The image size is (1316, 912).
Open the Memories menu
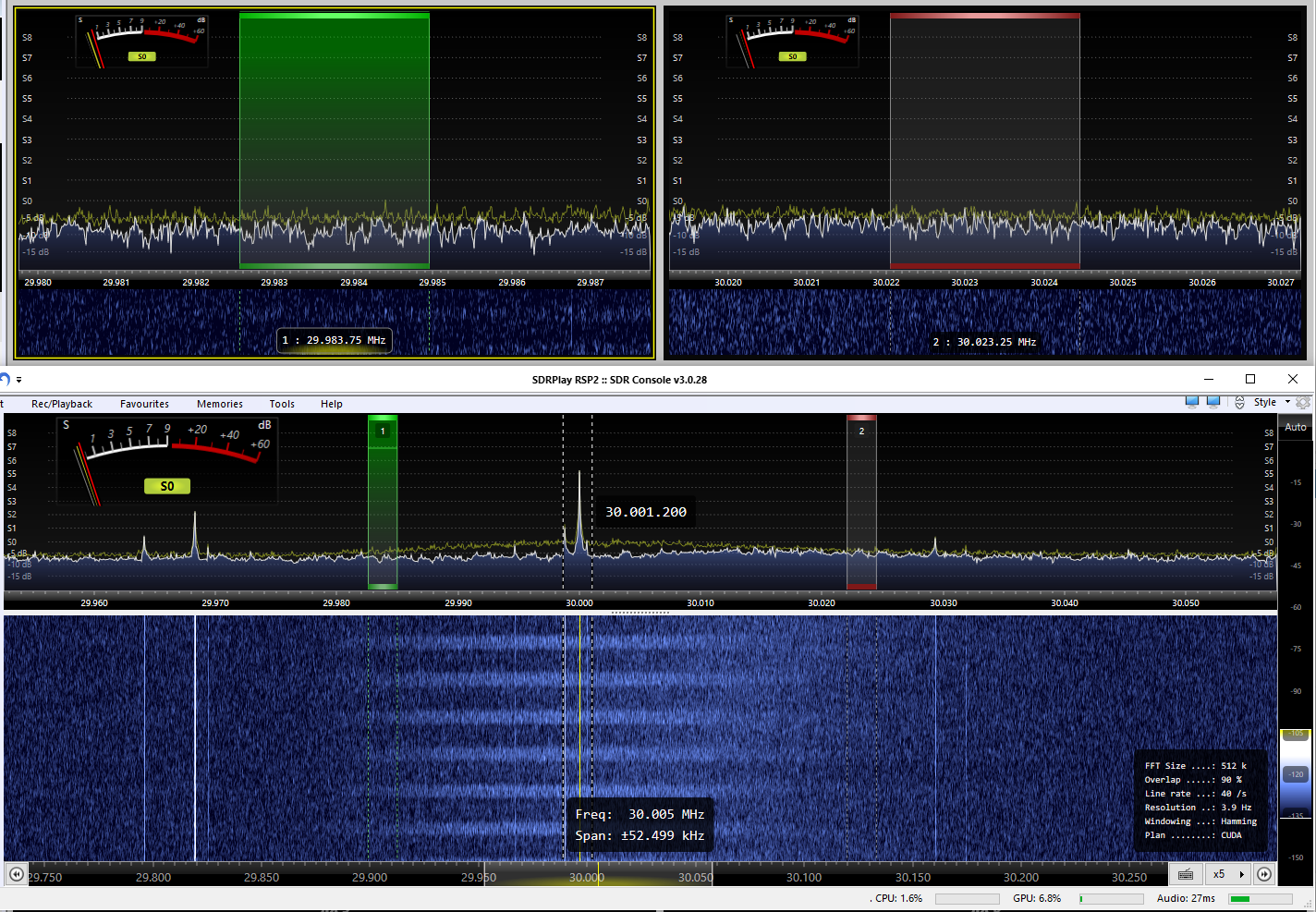pos(220,404)
